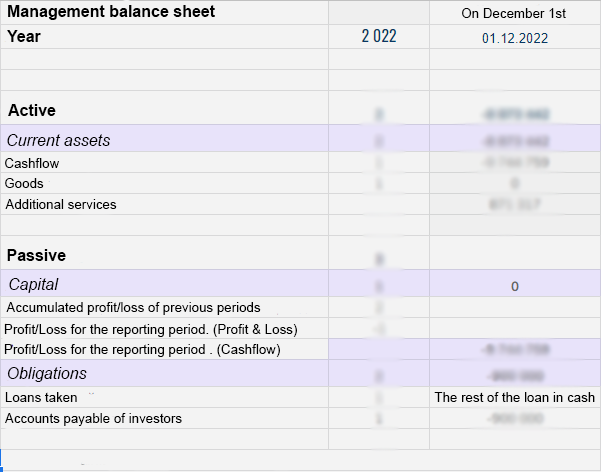Viewport: 601px width, 472px height.
Task: Click the Capital row label cell
Action: 33,285
